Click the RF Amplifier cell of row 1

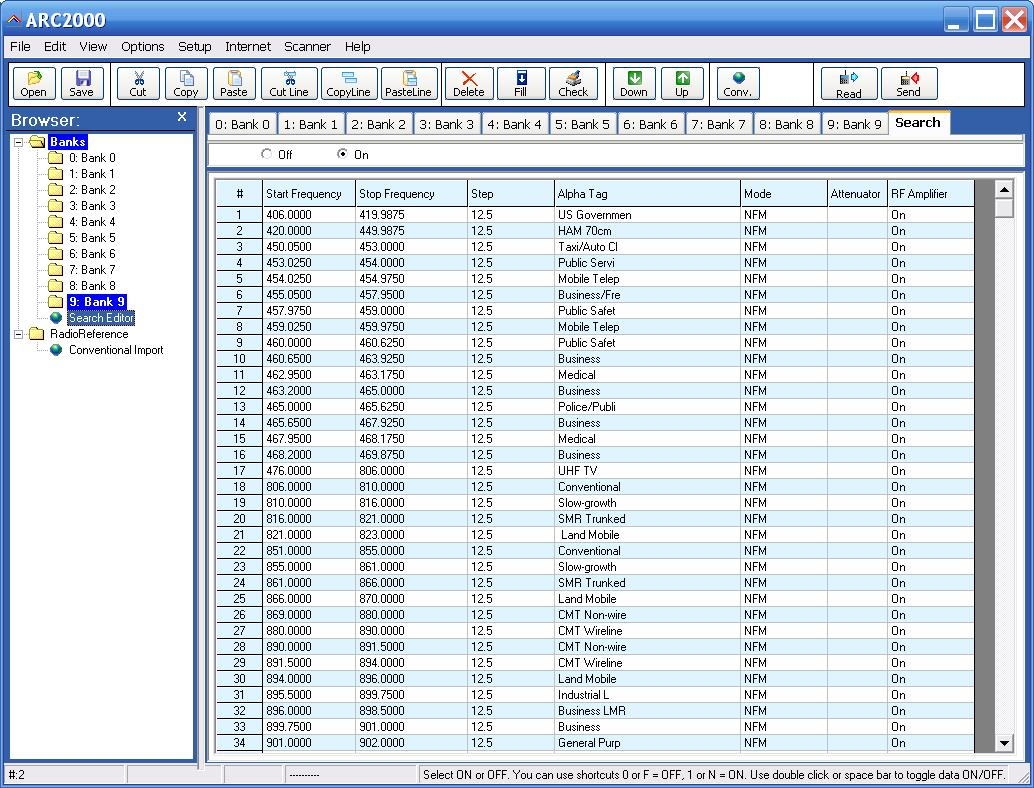click(930, 215)
